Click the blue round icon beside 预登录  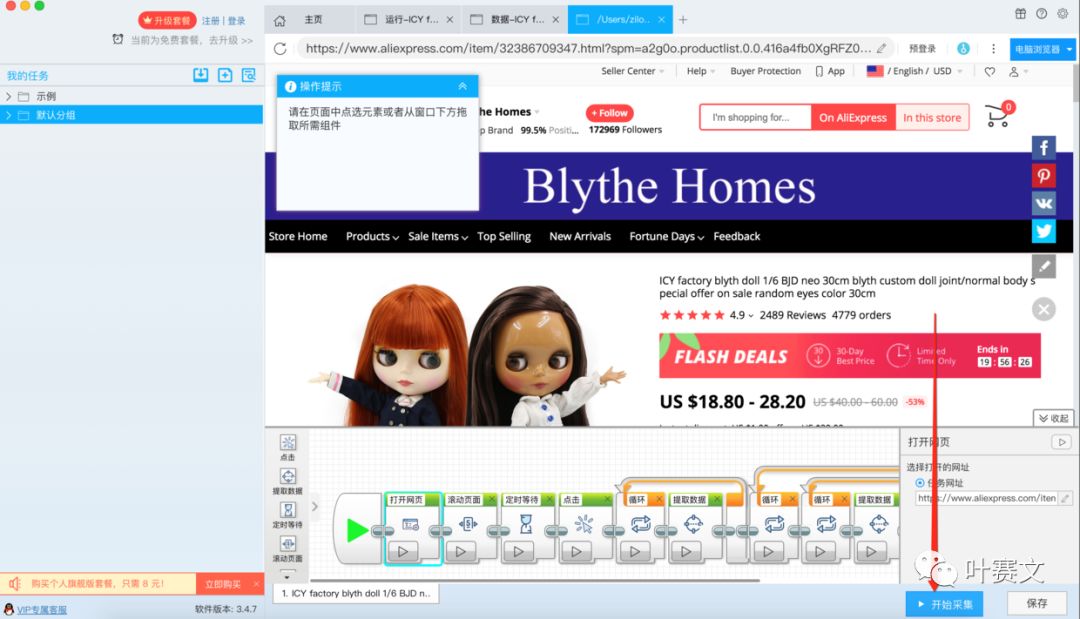point(963,48)
